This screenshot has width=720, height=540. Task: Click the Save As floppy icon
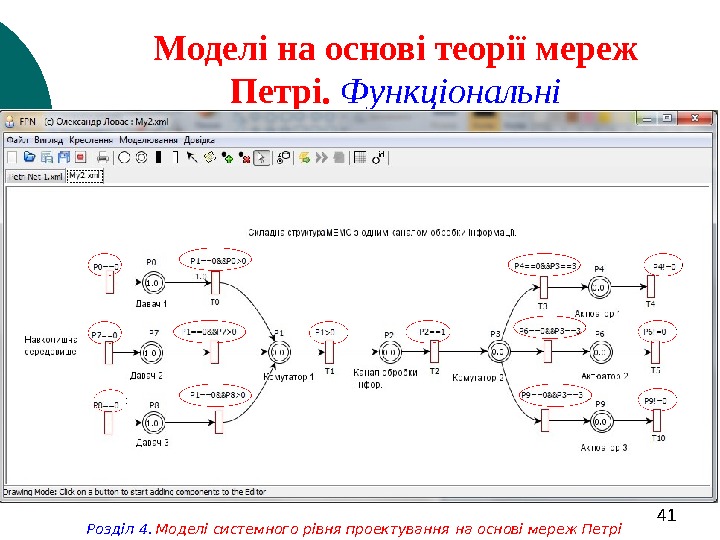[x=64, y=158]
